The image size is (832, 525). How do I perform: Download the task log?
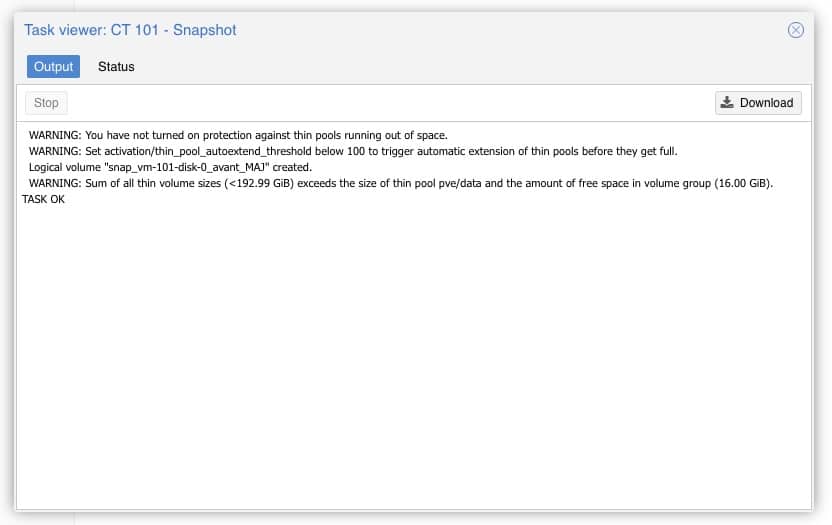758,103
